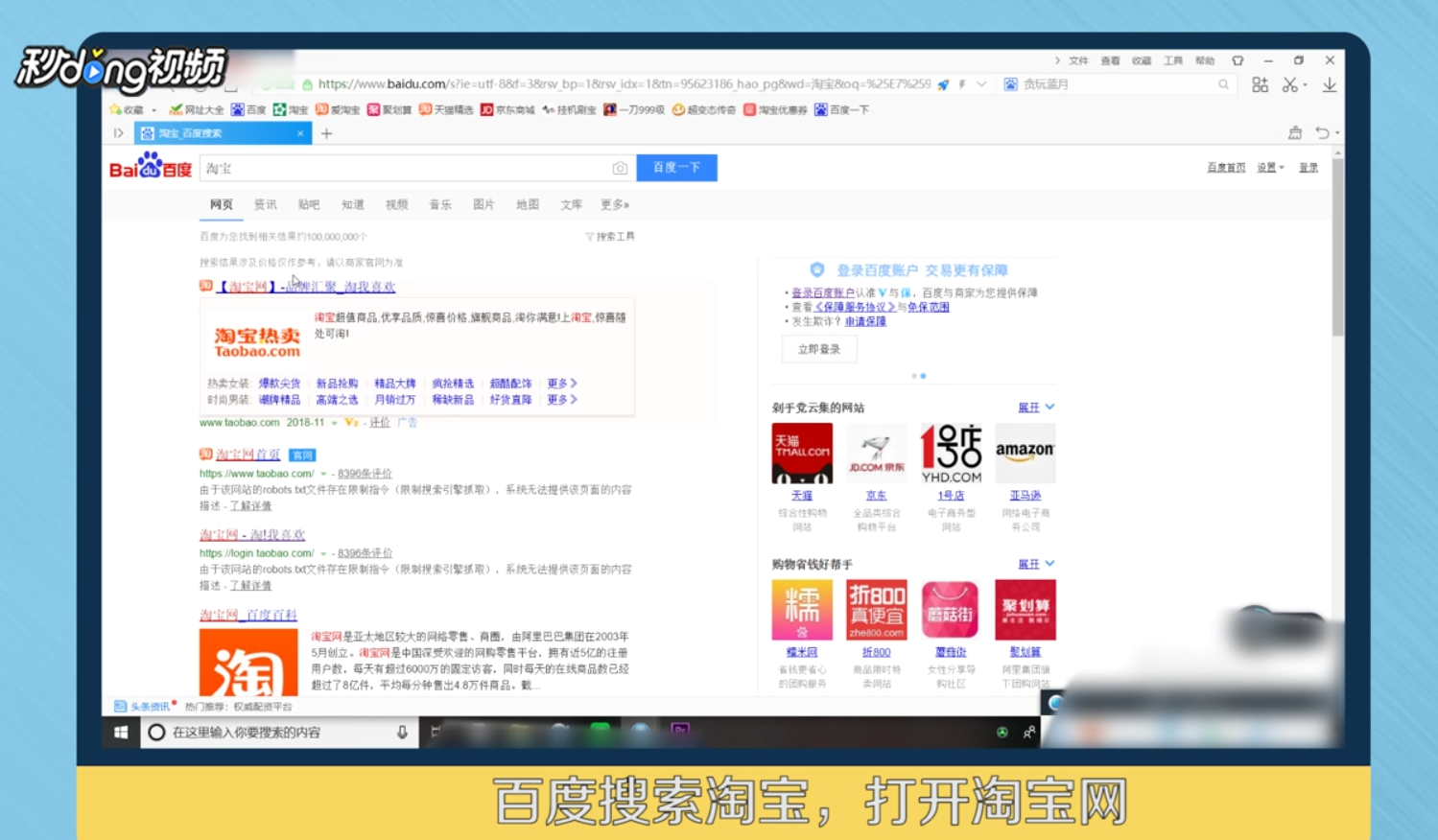Click the 网址大全 bookmark
The image size is (1438, 840).
coord(197,110)
